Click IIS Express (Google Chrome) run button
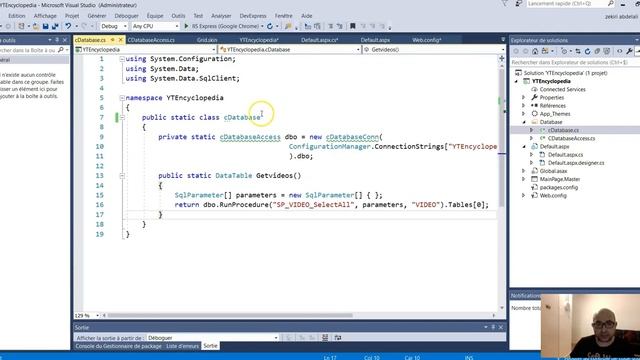Viewport: 640px width, 360px height. pos(224,26)
